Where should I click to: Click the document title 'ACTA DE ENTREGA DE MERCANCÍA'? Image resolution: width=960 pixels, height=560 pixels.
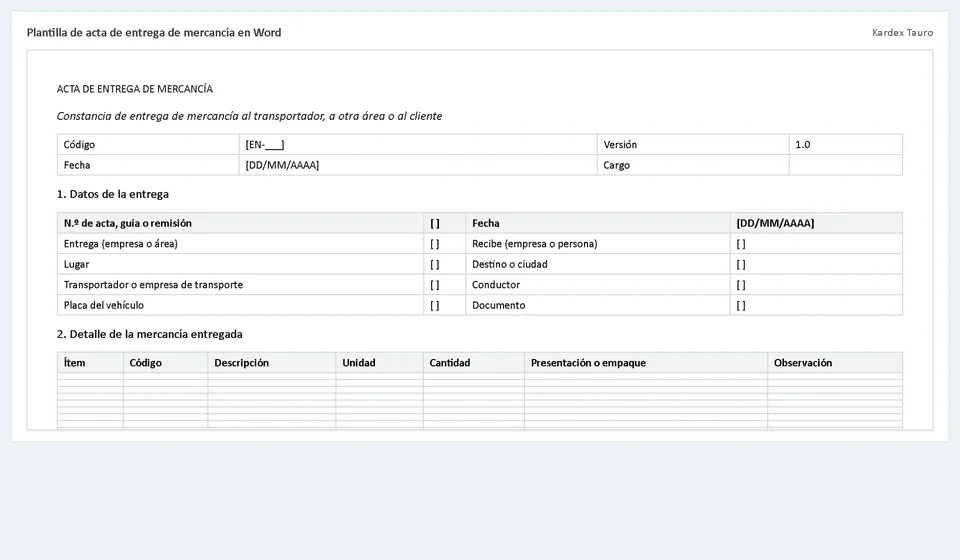point(135,89)
